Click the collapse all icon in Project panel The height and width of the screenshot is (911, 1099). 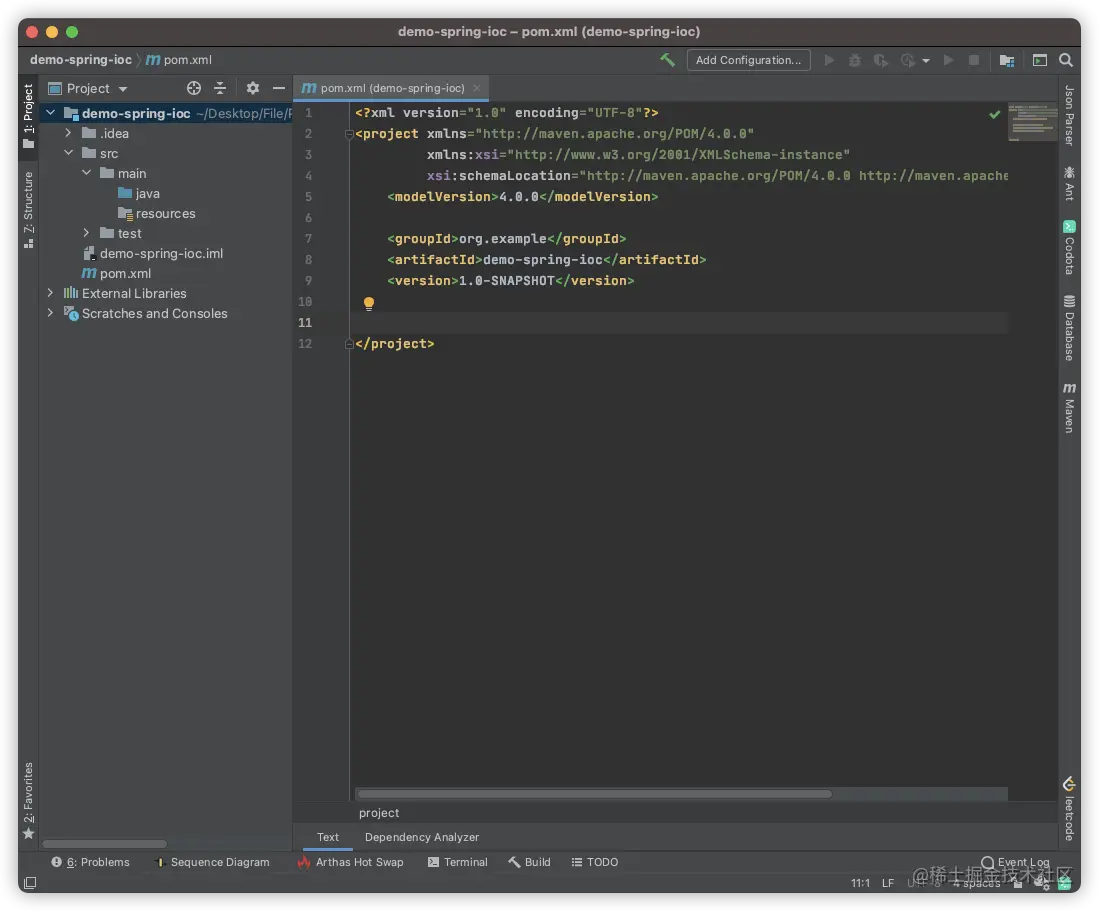click(x=220, y=88)
